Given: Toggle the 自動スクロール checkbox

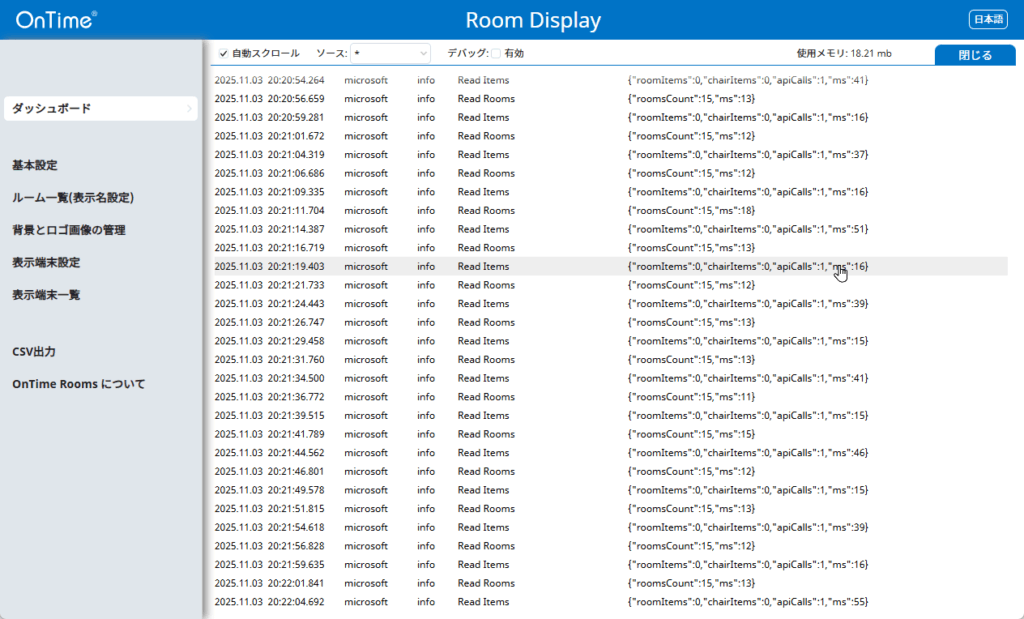Looking at the screenshot, I should click(224, 54).
